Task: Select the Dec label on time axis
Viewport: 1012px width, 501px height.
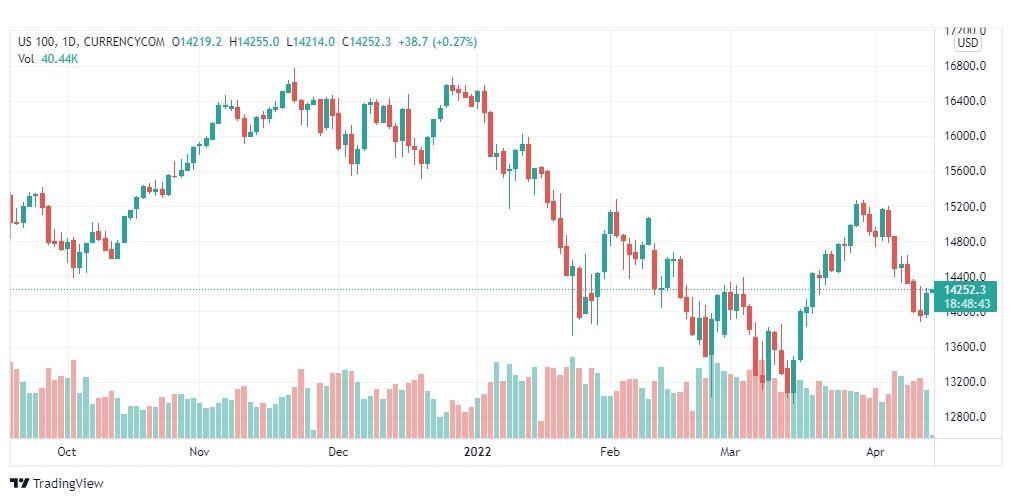Action: coord(338,452)
